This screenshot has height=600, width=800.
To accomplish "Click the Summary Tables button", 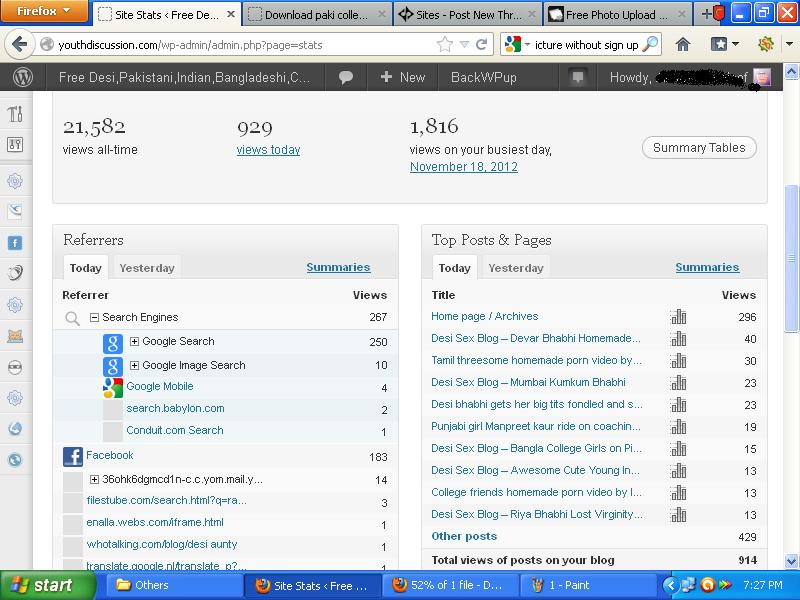I will click(699, 148).
